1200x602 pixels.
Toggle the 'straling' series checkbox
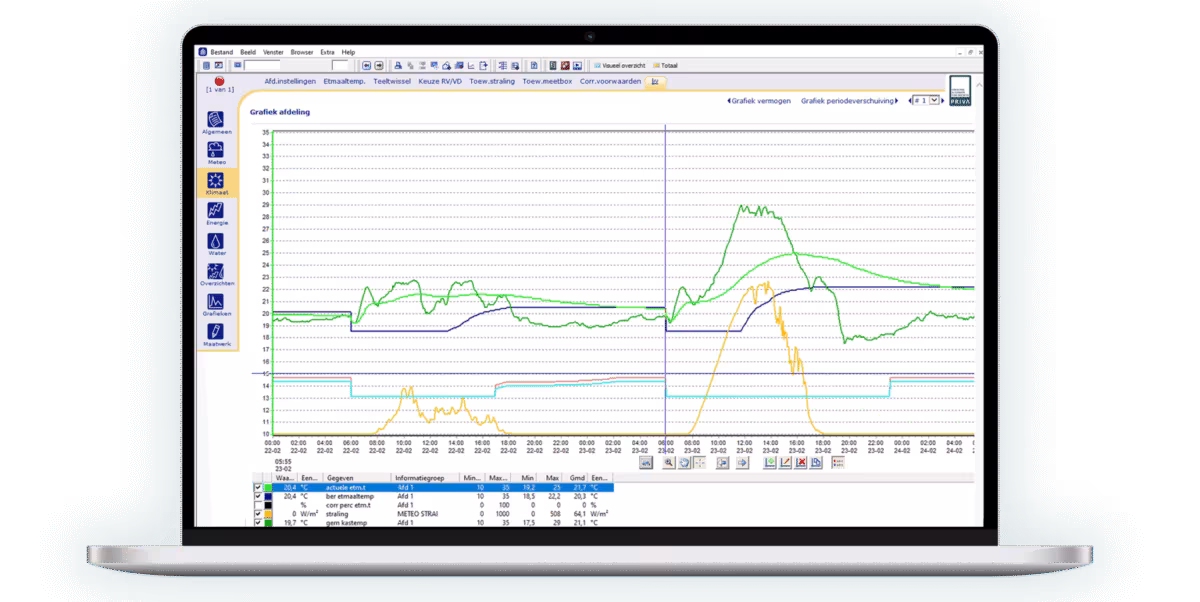[x=258, y=514]
